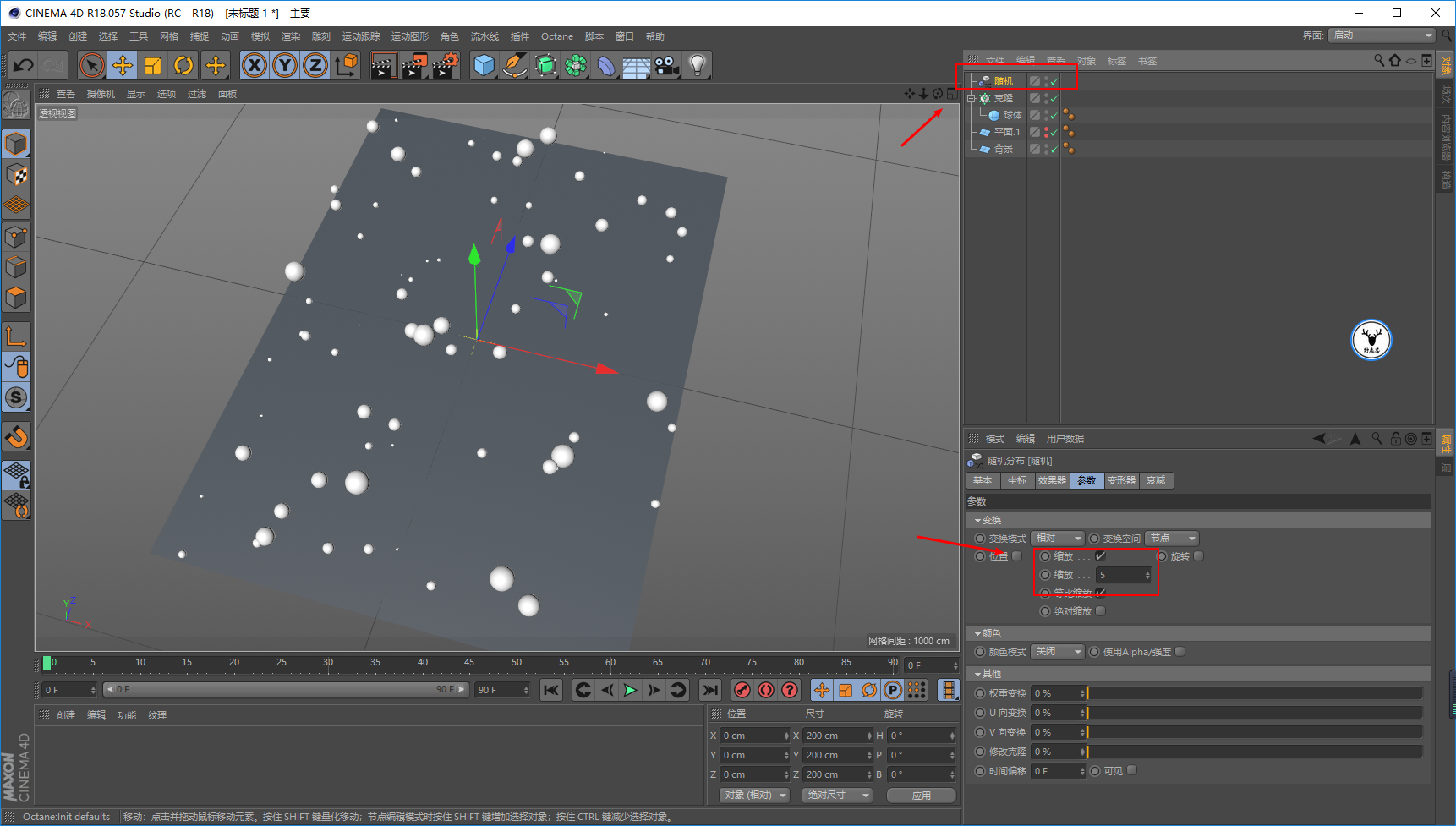Select the Live Selection tool
Image resolution: width=1456 pixels, height=826 pixels.
pos(91,65)
